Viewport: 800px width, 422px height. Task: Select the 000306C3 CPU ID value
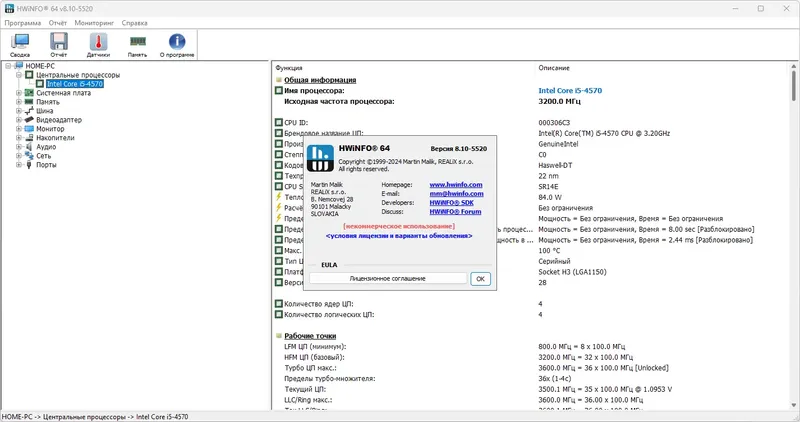554,122
